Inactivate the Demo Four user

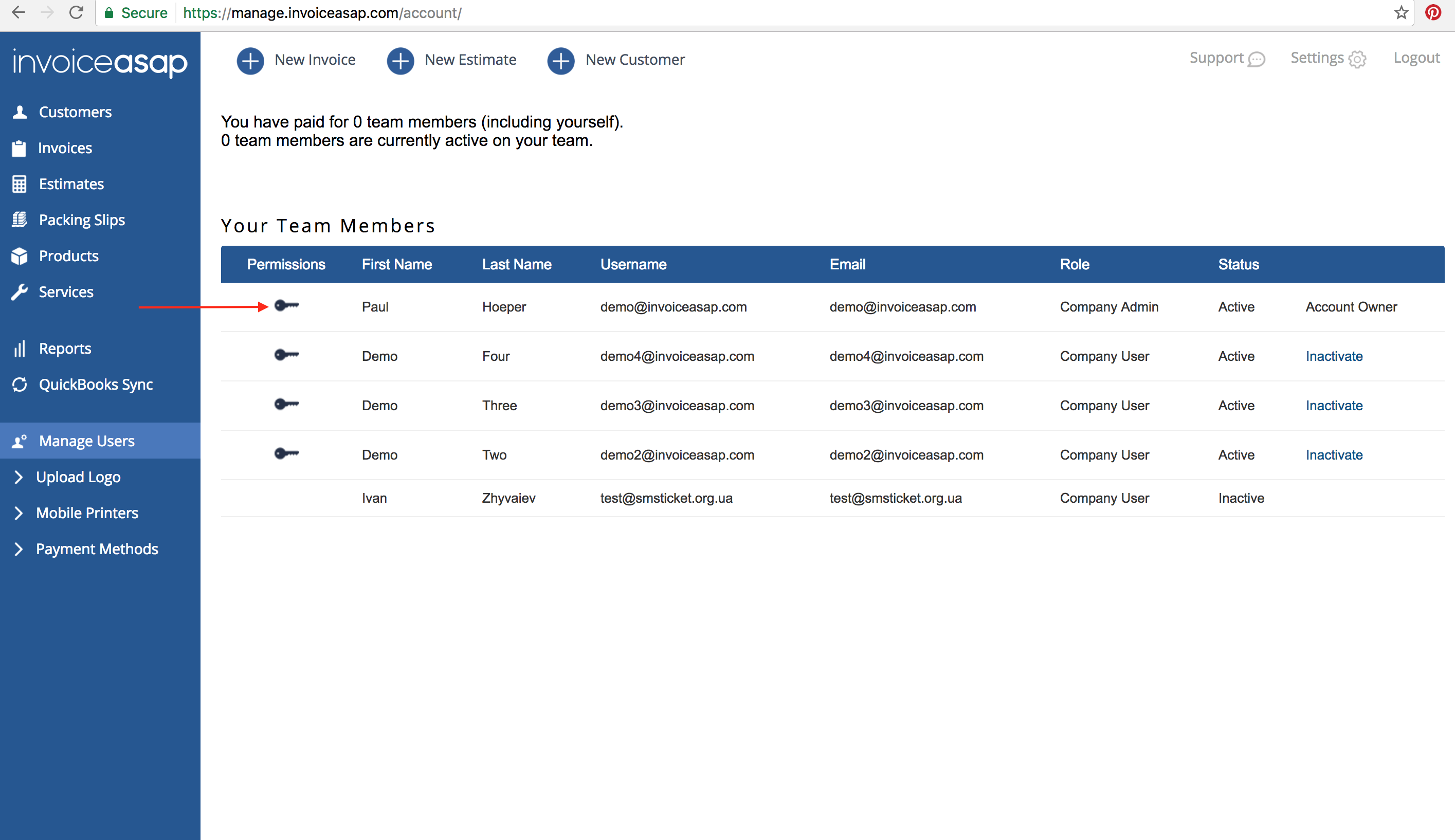click(x=1333, y=356)
